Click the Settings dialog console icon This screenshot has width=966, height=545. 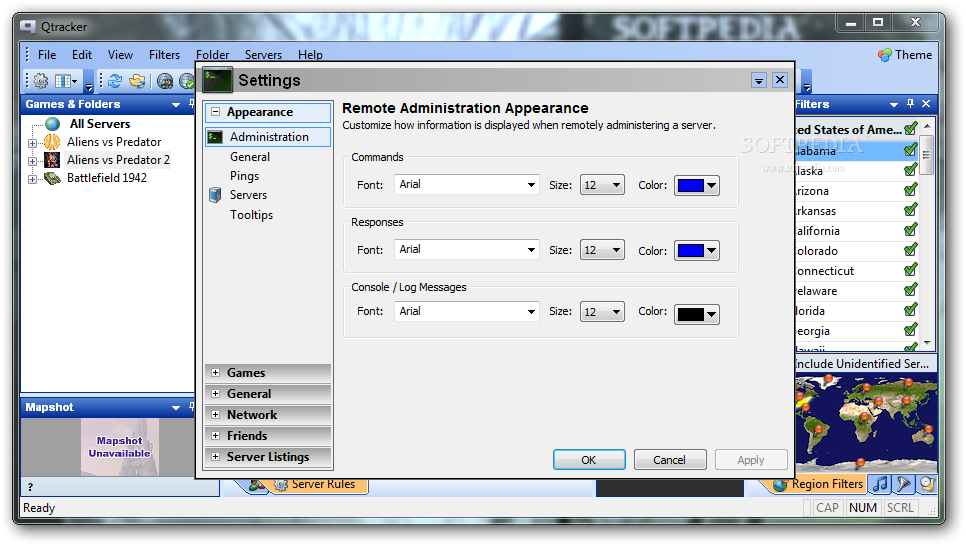pyautogui.click(x=217, y=80)
